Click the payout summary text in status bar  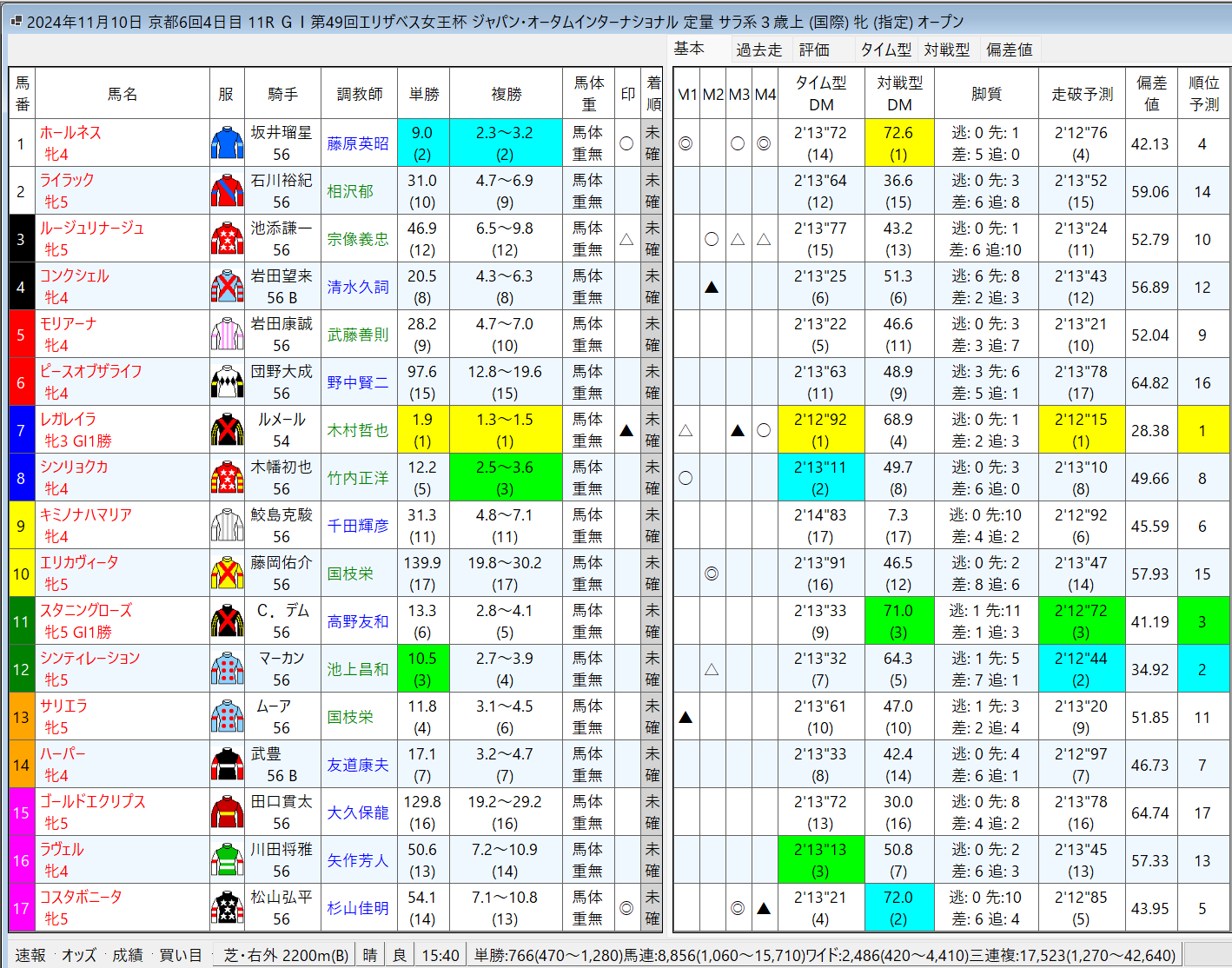click(825, 955)
